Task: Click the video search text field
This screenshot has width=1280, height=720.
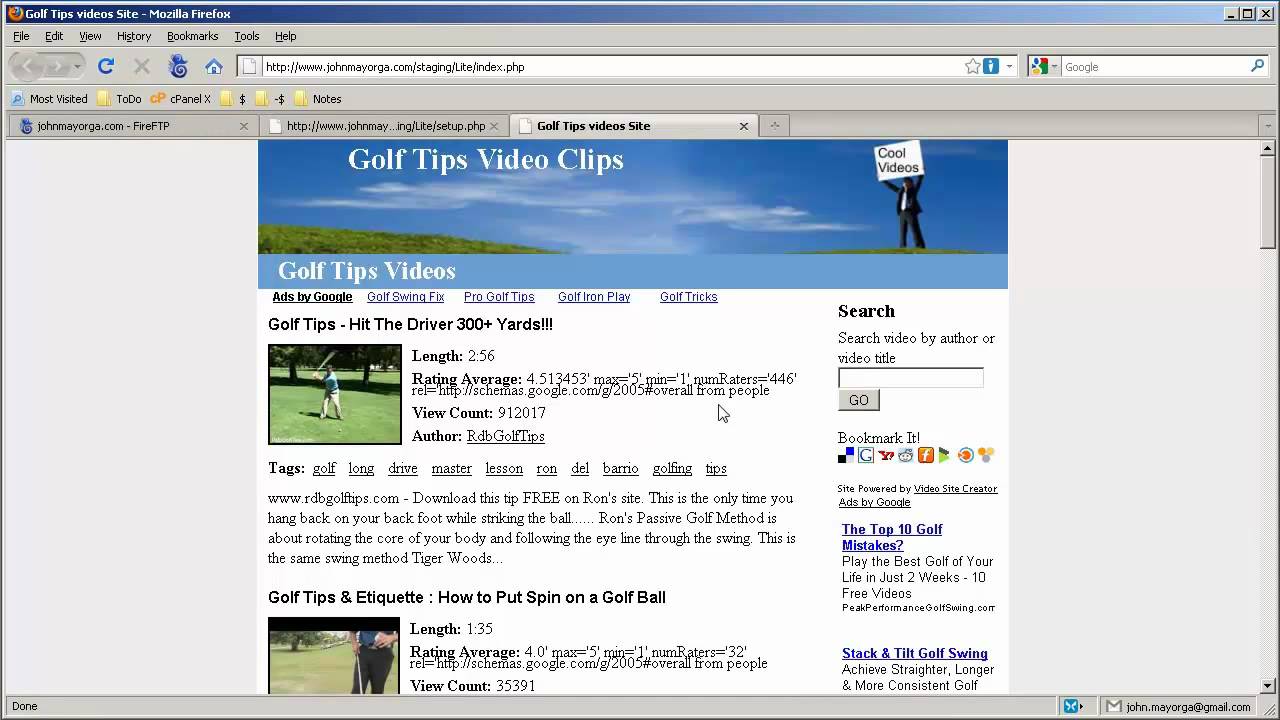Action: [x=910, y=377]
